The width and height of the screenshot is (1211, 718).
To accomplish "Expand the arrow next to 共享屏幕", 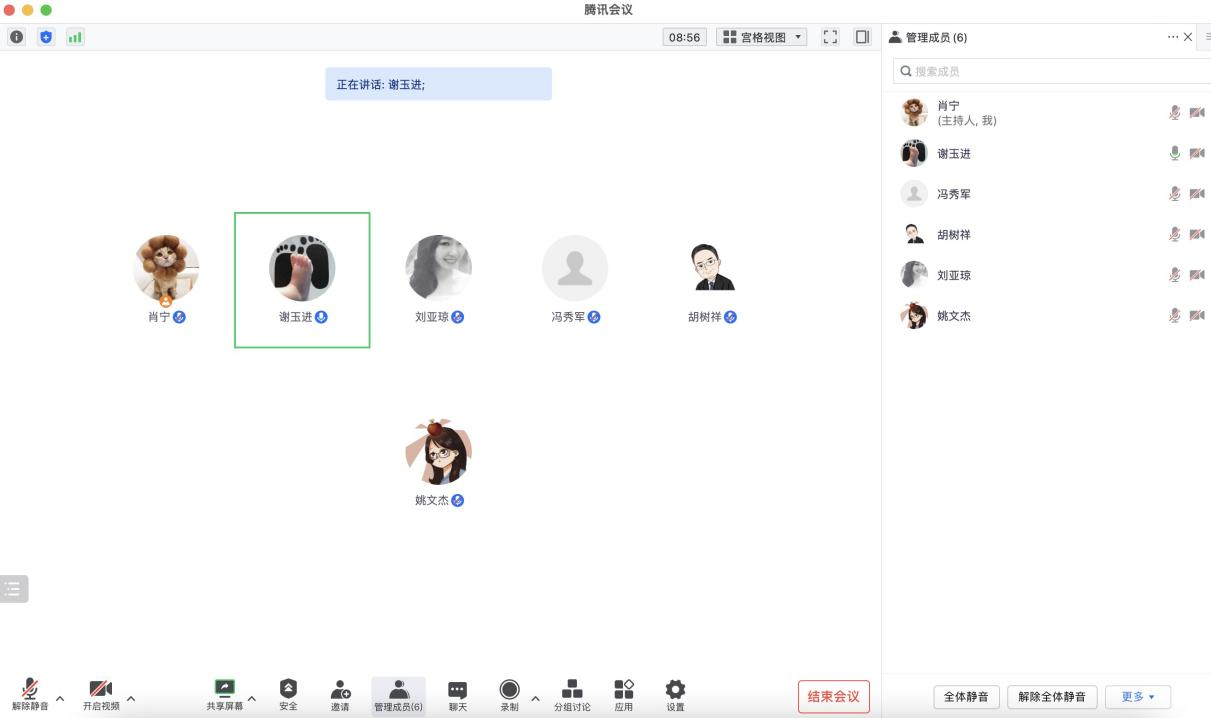I will pos(251,698).
